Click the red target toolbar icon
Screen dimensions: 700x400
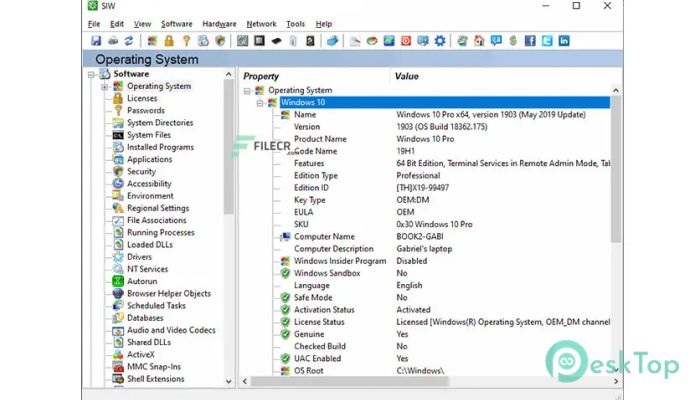(406, 41)
